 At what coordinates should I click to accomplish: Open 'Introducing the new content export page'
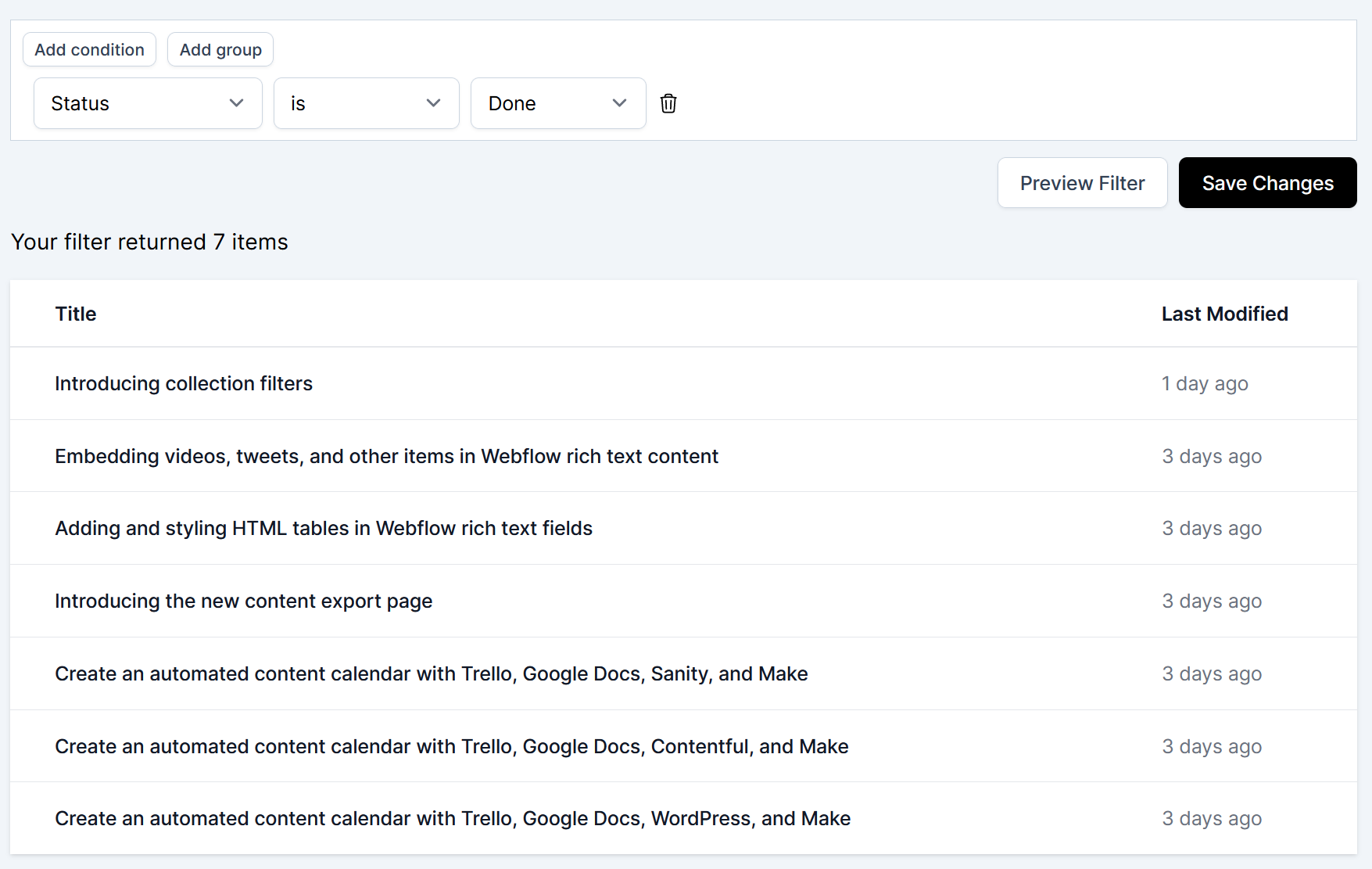tap(243, 601)
